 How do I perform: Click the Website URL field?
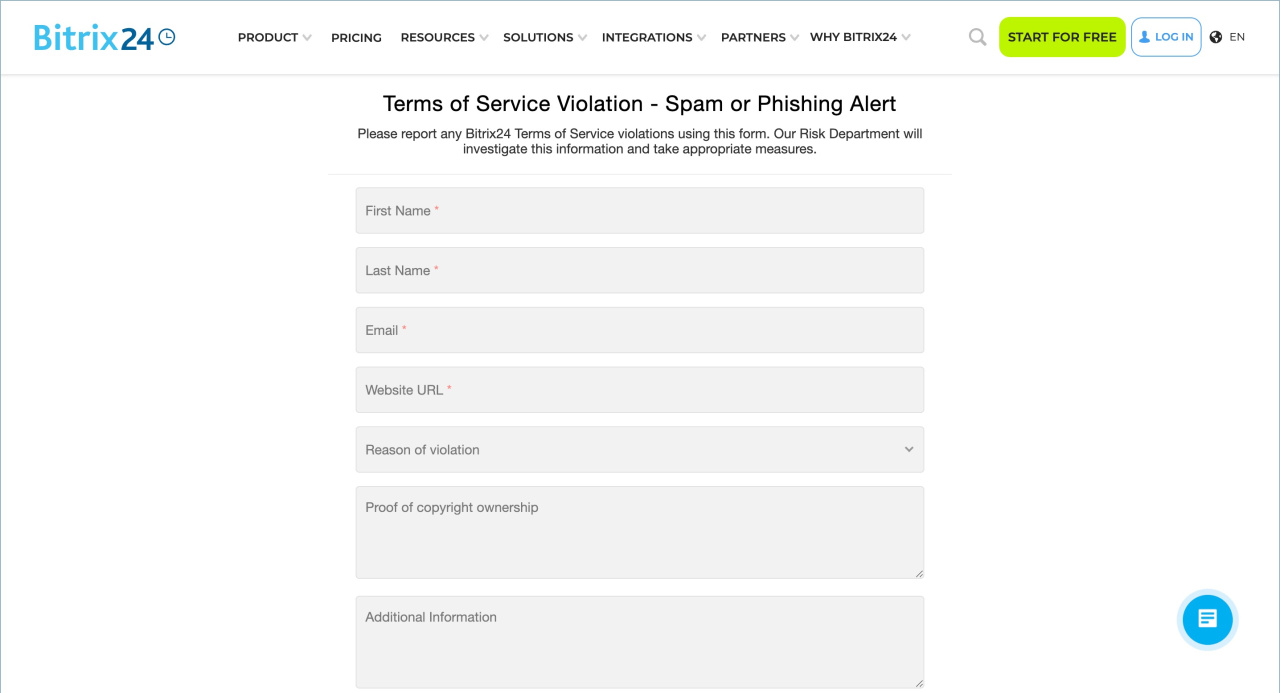[x=639, y=390]
